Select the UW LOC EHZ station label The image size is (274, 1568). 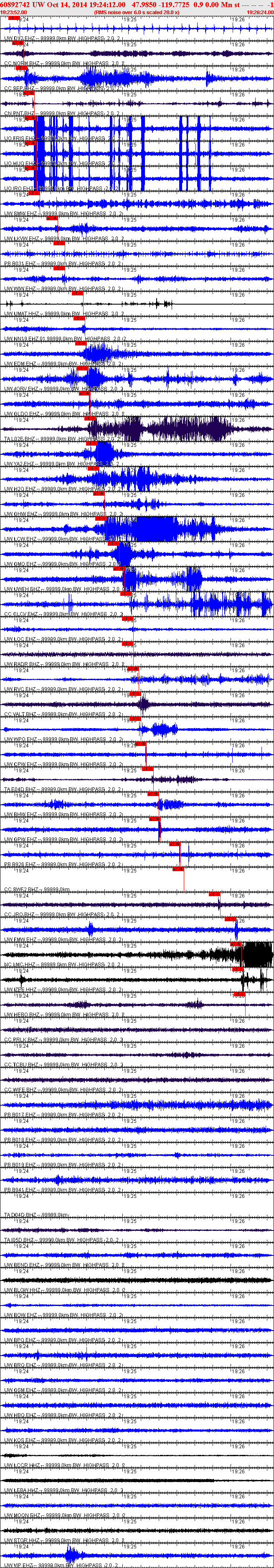click(x=63, y=639)
